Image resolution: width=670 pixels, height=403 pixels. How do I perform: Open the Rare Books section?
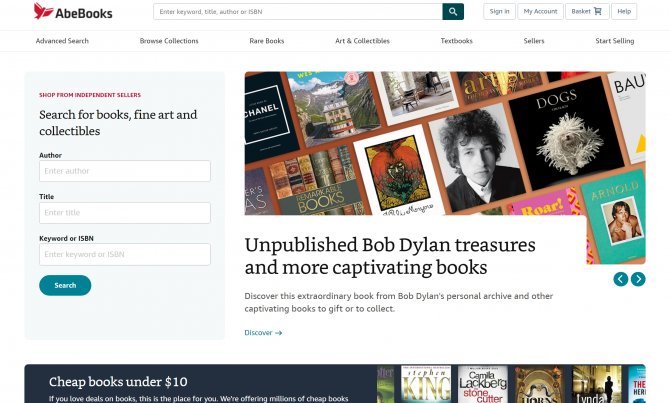pos(267,41)
